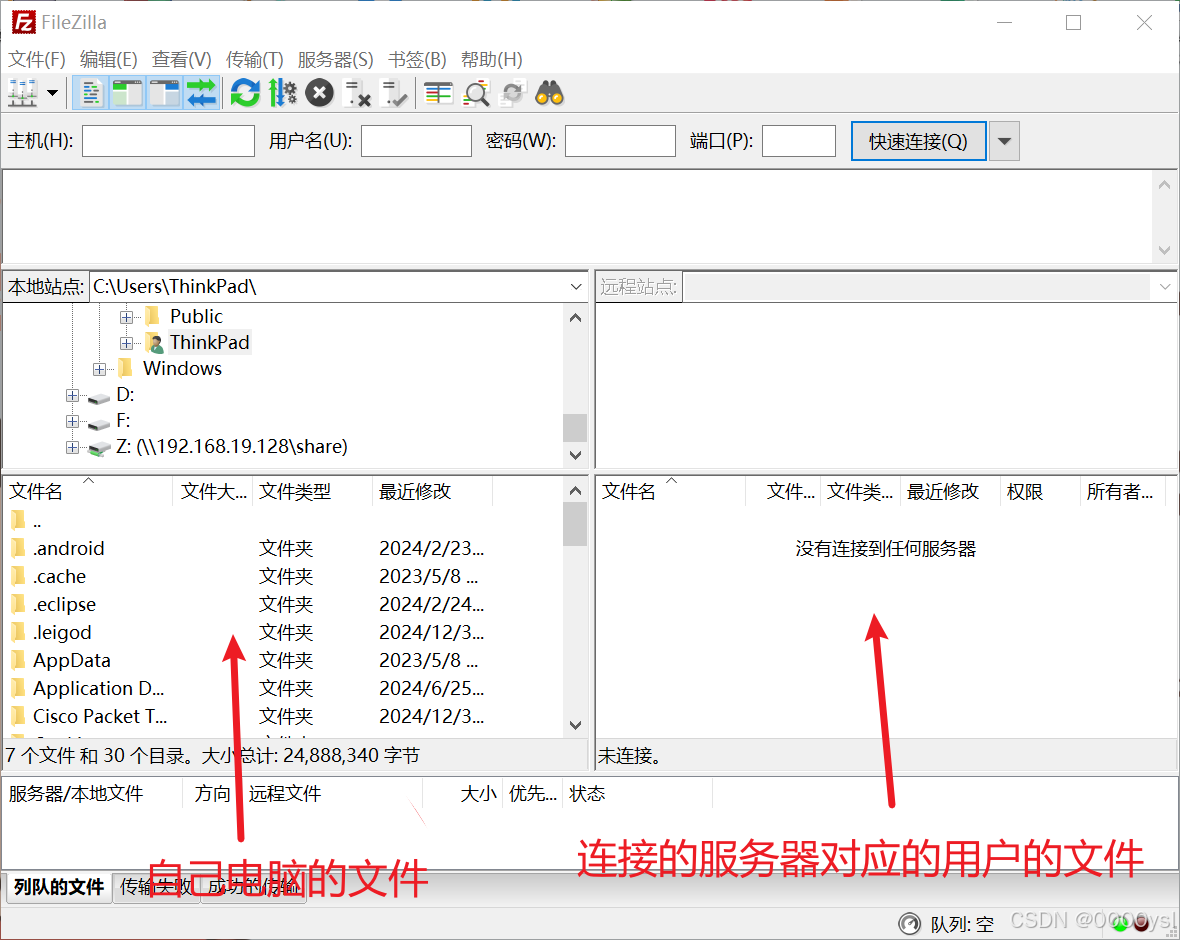Toggle the message log display
Viewport: 1180px width, 940px height.
[x=91, y=93]
